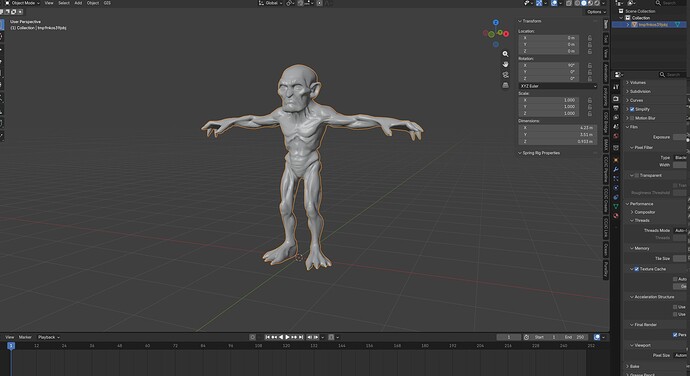
Task: Click the play animation button in timeline
Action: click(x=287, y=337)
